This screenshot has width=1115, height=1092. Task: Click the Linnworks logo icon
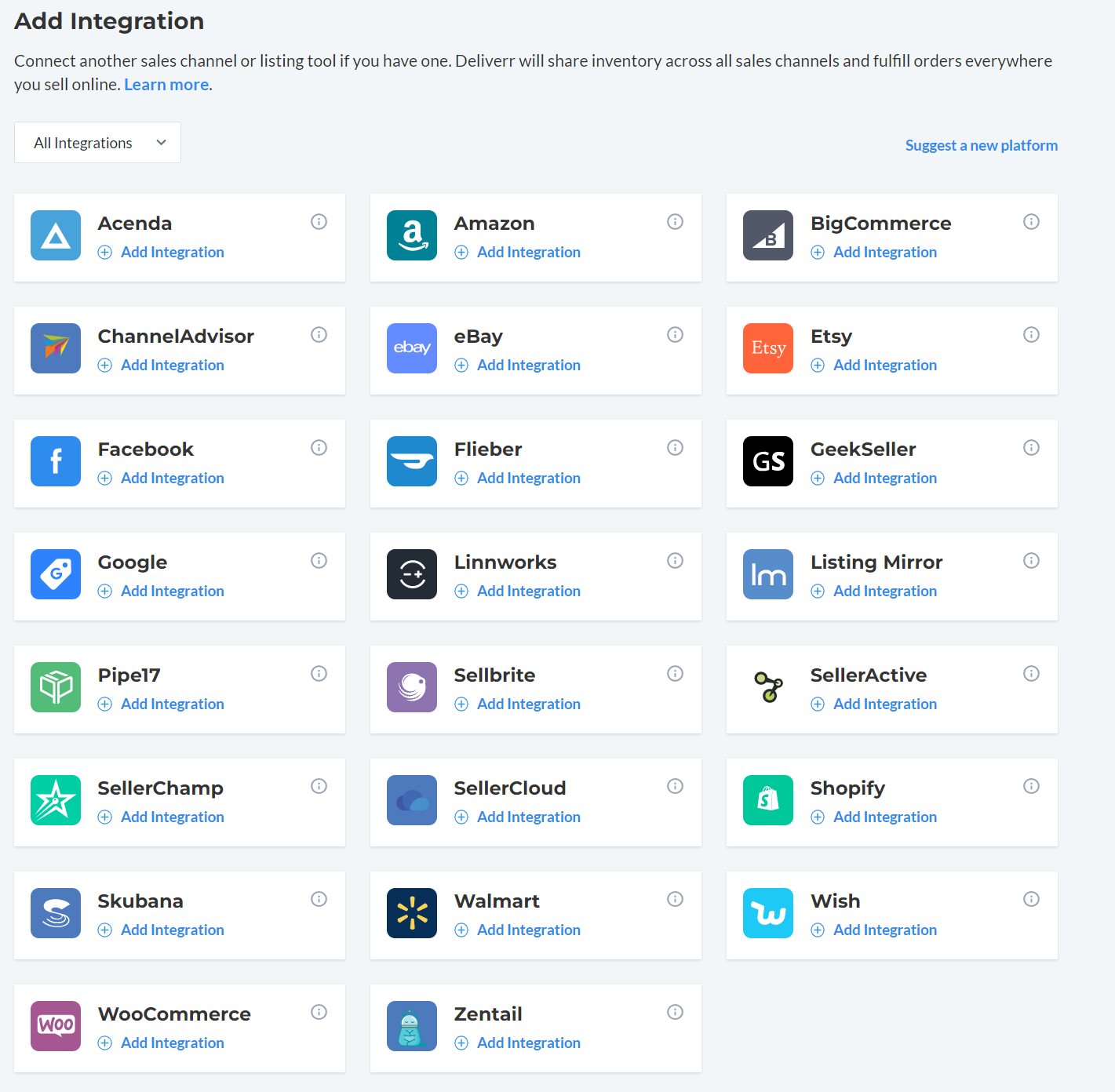412,574
